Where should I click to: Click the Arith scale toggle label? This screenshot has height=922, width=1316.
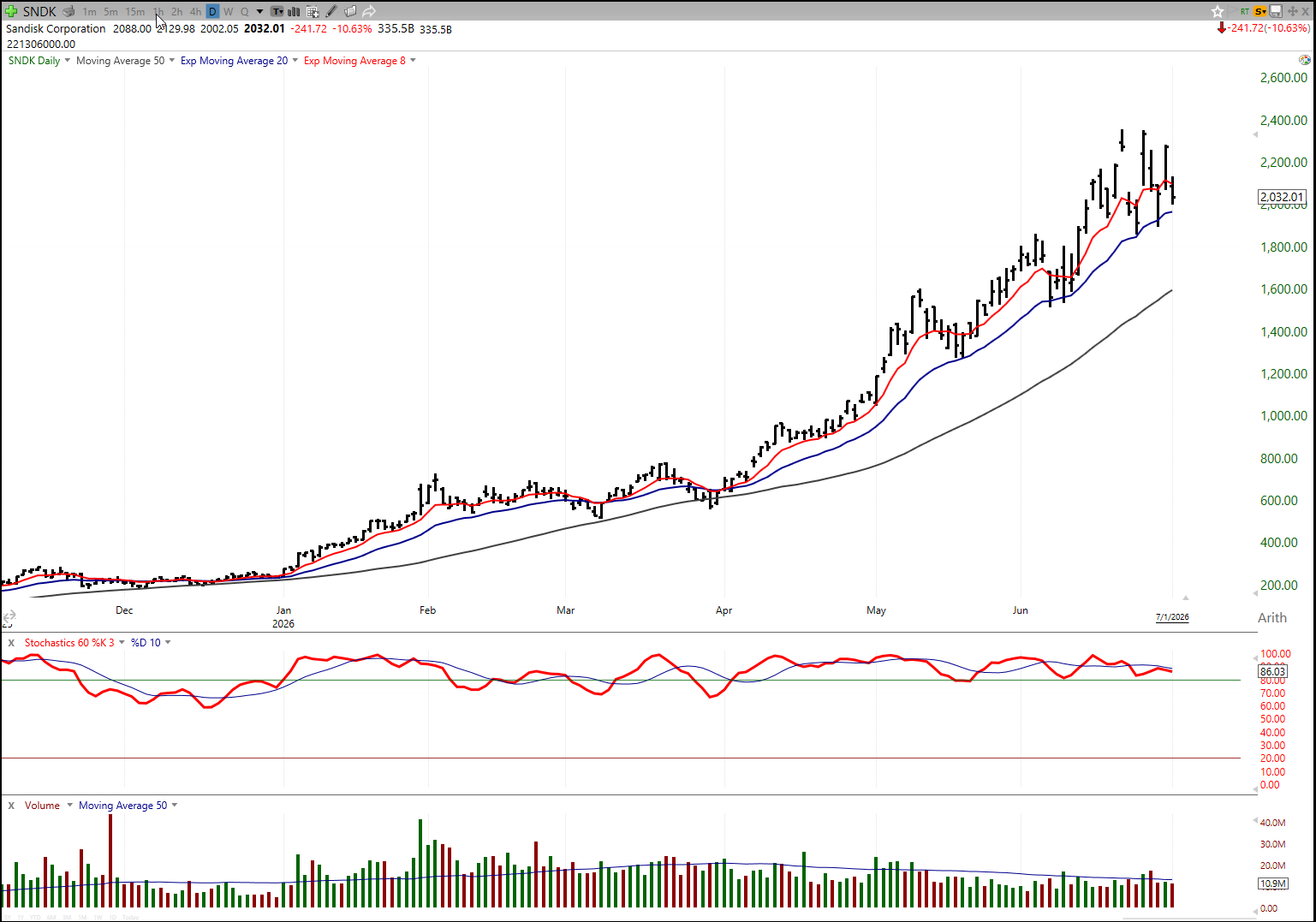(x=1272, y=617)
